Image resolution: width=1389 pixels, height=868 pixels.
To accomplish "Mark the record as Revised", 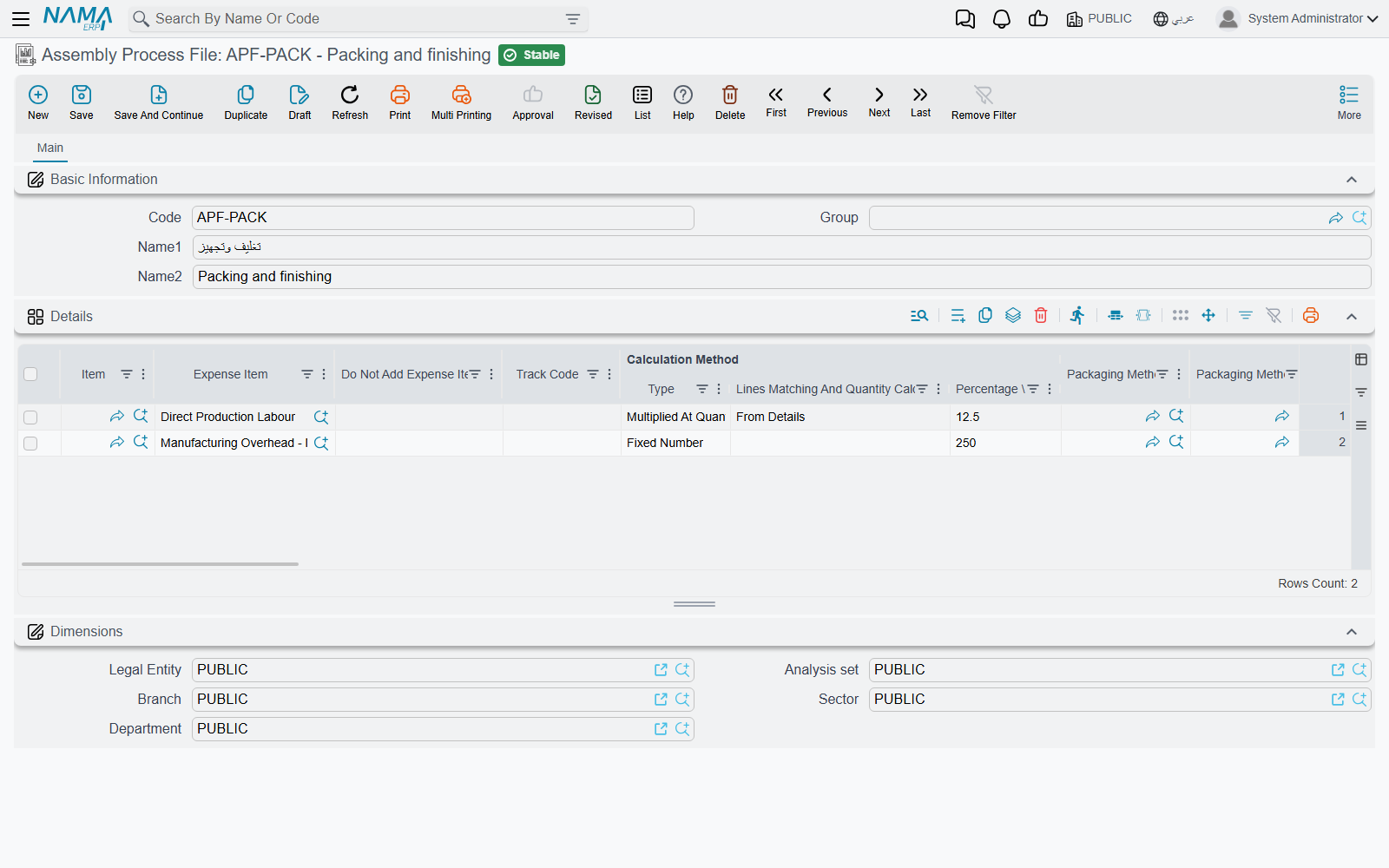I will [x=593, y=102].
